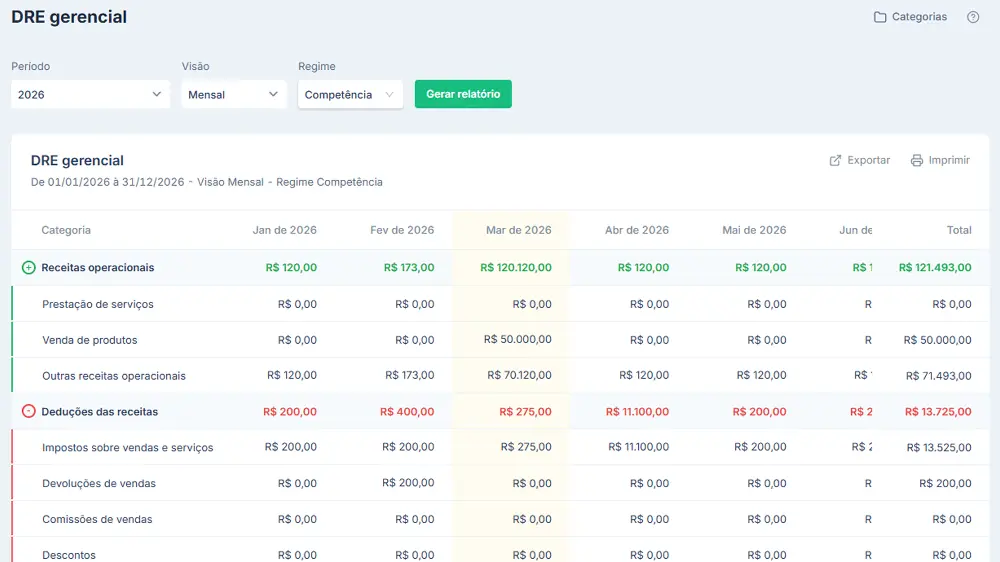Click the Exportar text link
The width and height of the screenshot is (1000, 562).
click(868, 161)
